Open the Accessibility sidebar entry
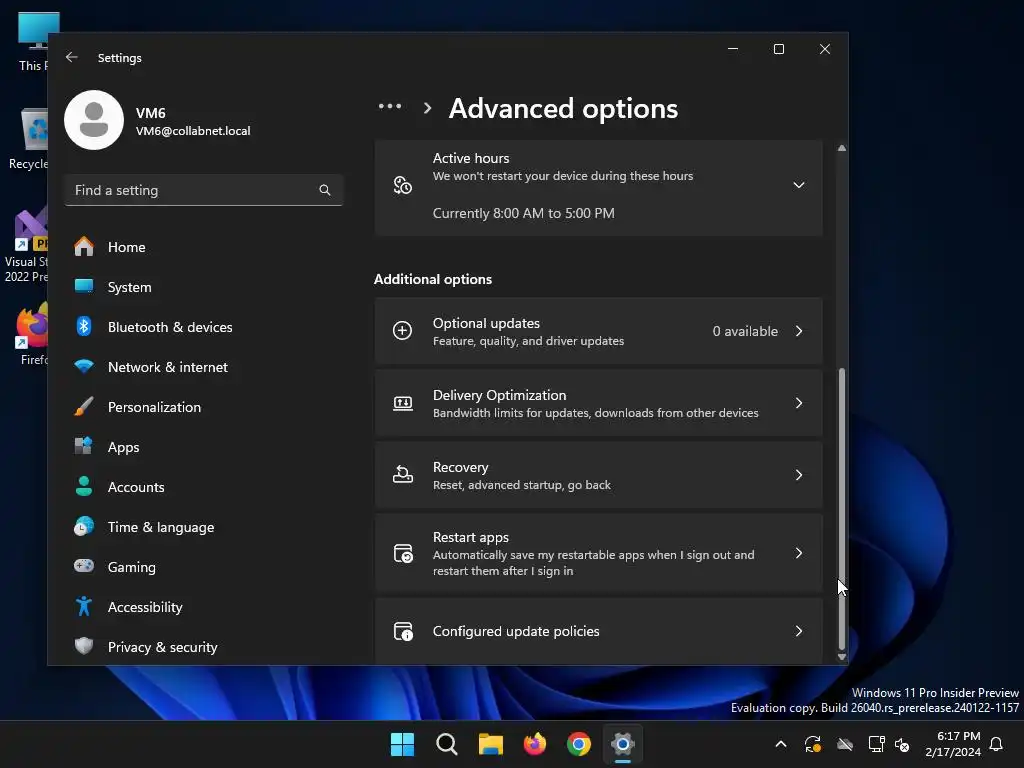Viewport: 1024px width, 768px height. pyautogui.click(x=204, y=607)
